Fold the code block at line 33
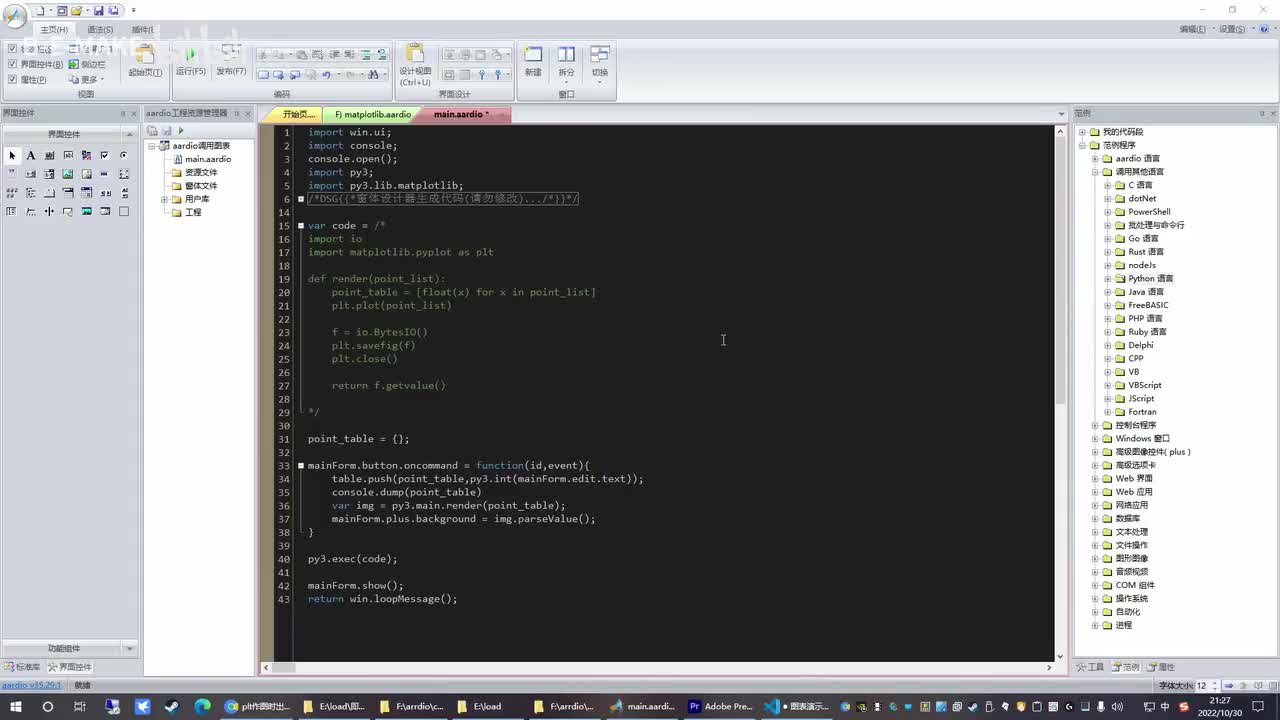Viewport: 1280px width, 720px height. click(x=300, y=465)
